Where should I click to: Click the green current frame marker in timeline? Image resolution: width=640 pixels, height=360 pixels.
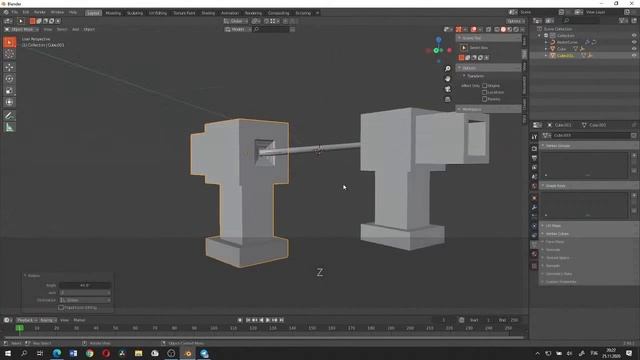pyautogui.click(x=19, y=328)
